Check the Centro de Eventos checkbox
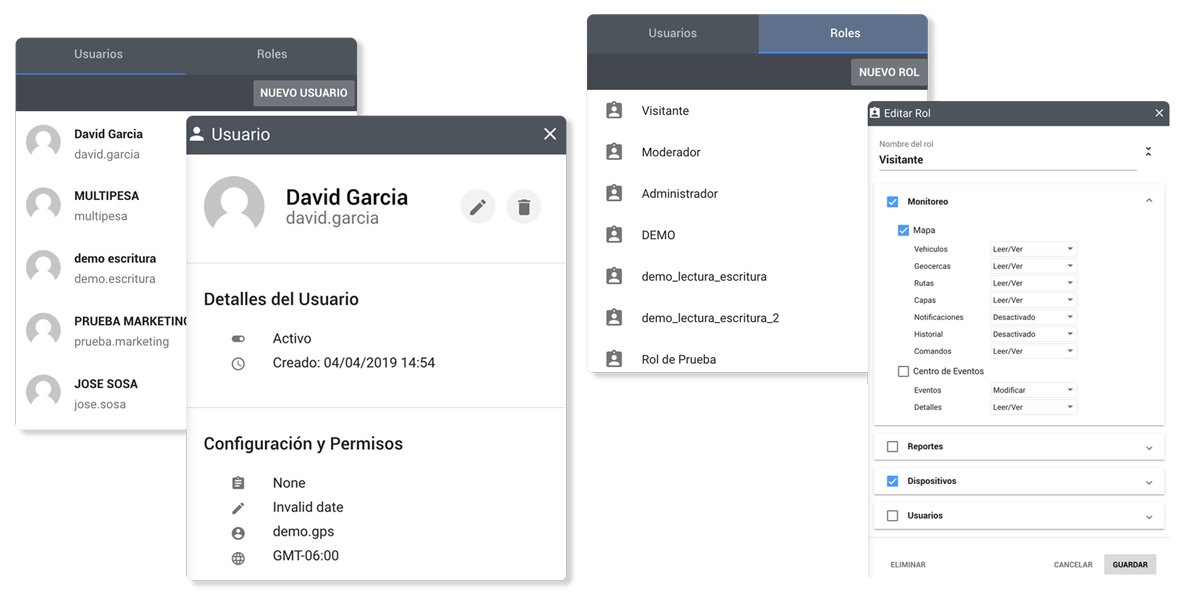This screenshot has width=1200, height=601. 903,371
